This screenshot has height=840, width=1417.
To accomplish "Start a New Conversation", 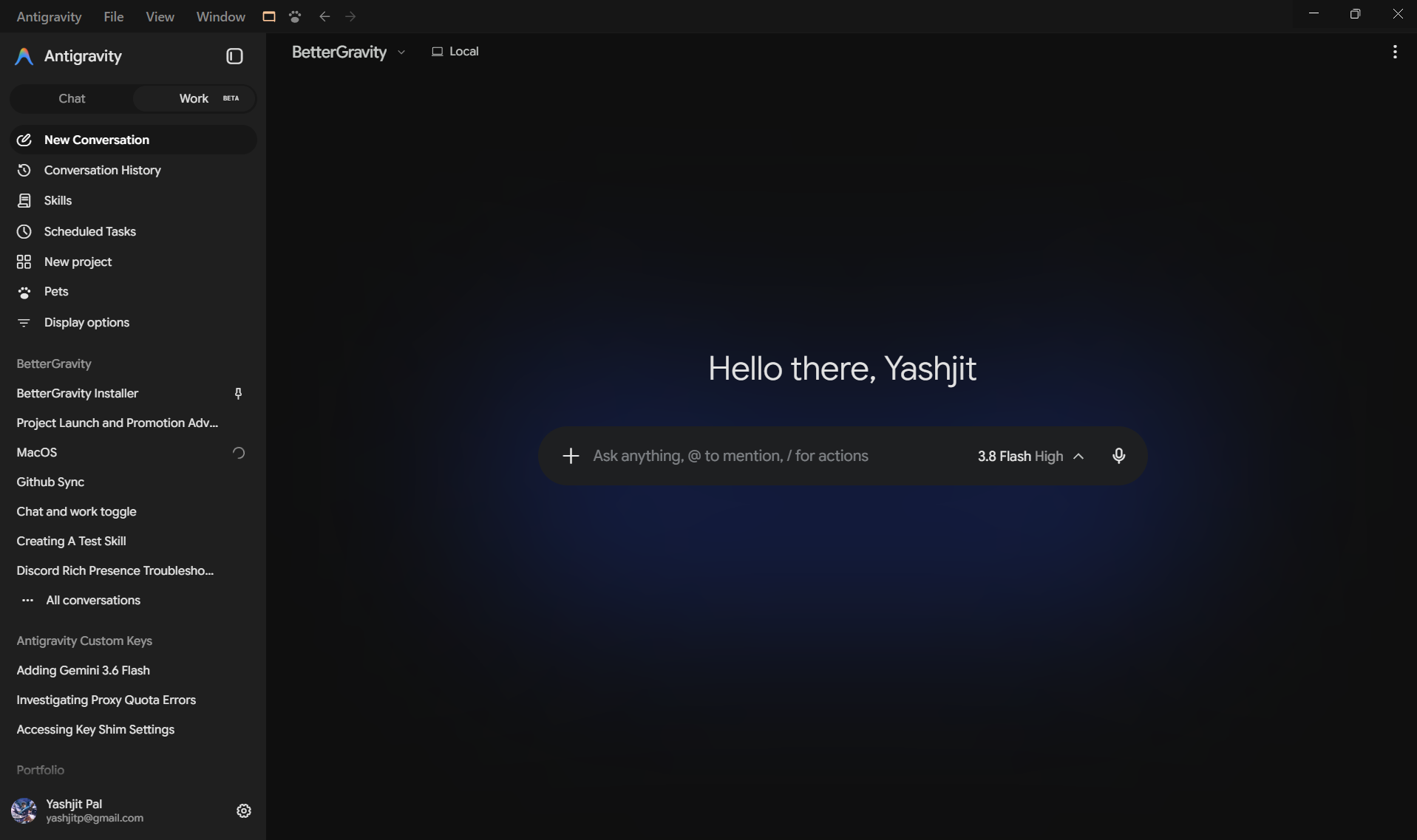I will click(x=133, y=140).
